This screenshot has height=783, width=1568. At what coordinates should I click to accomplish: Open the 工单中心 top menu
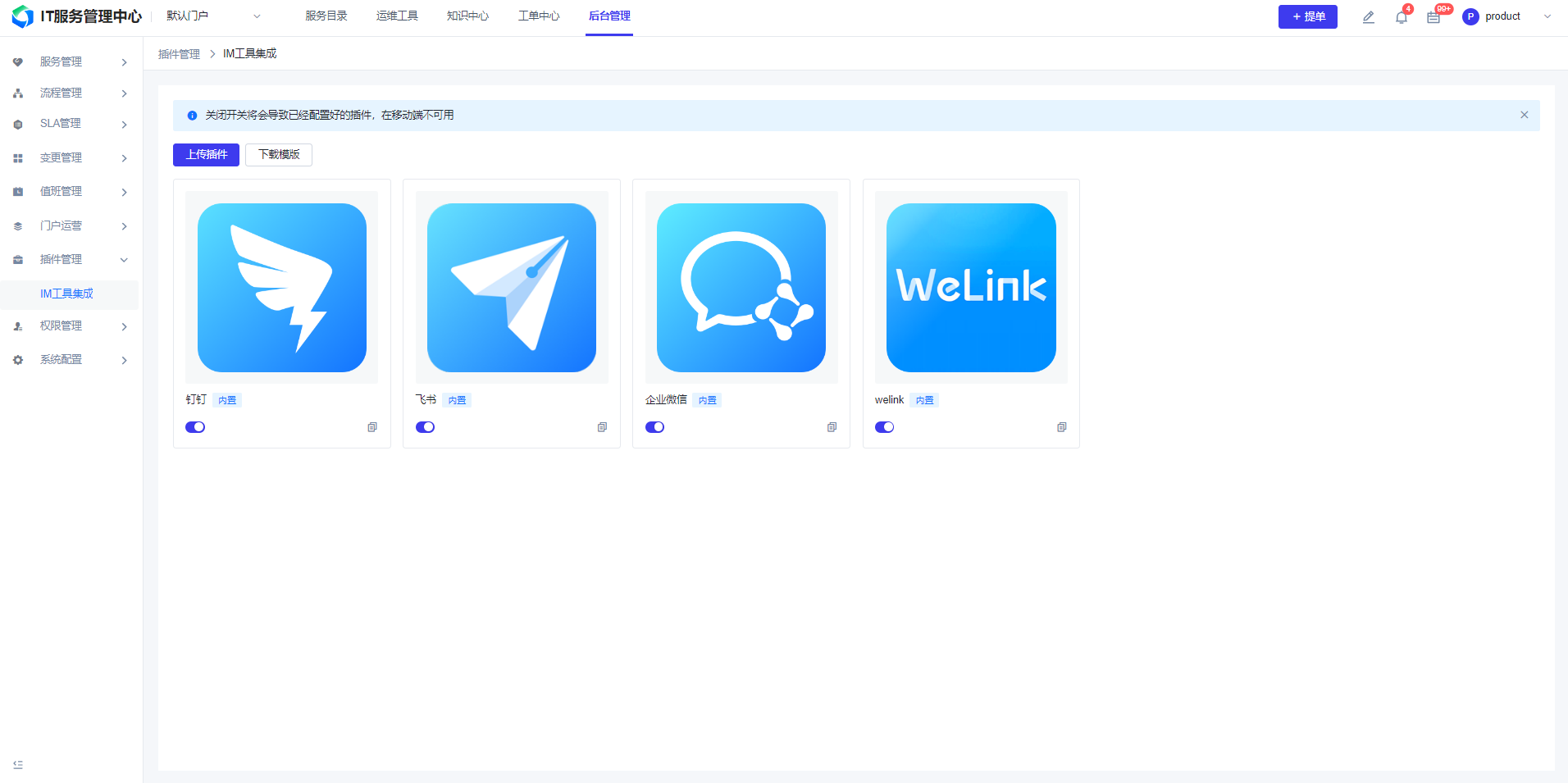pos(538,16)
